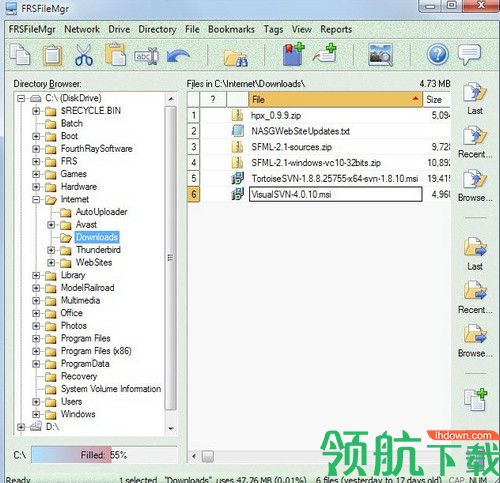Click the lower Last move-to folder icon
The image size is (500, 483).
click(x=475, y=247)
